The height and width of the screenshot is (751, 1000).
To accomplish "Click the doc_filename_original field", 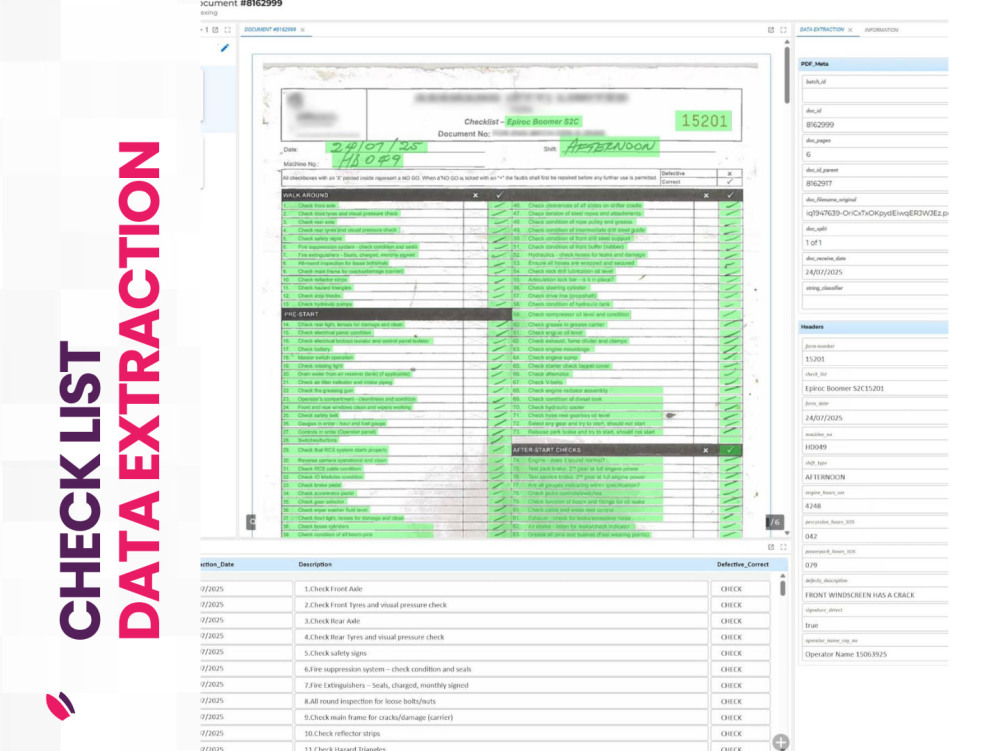I will click(875, 213).
